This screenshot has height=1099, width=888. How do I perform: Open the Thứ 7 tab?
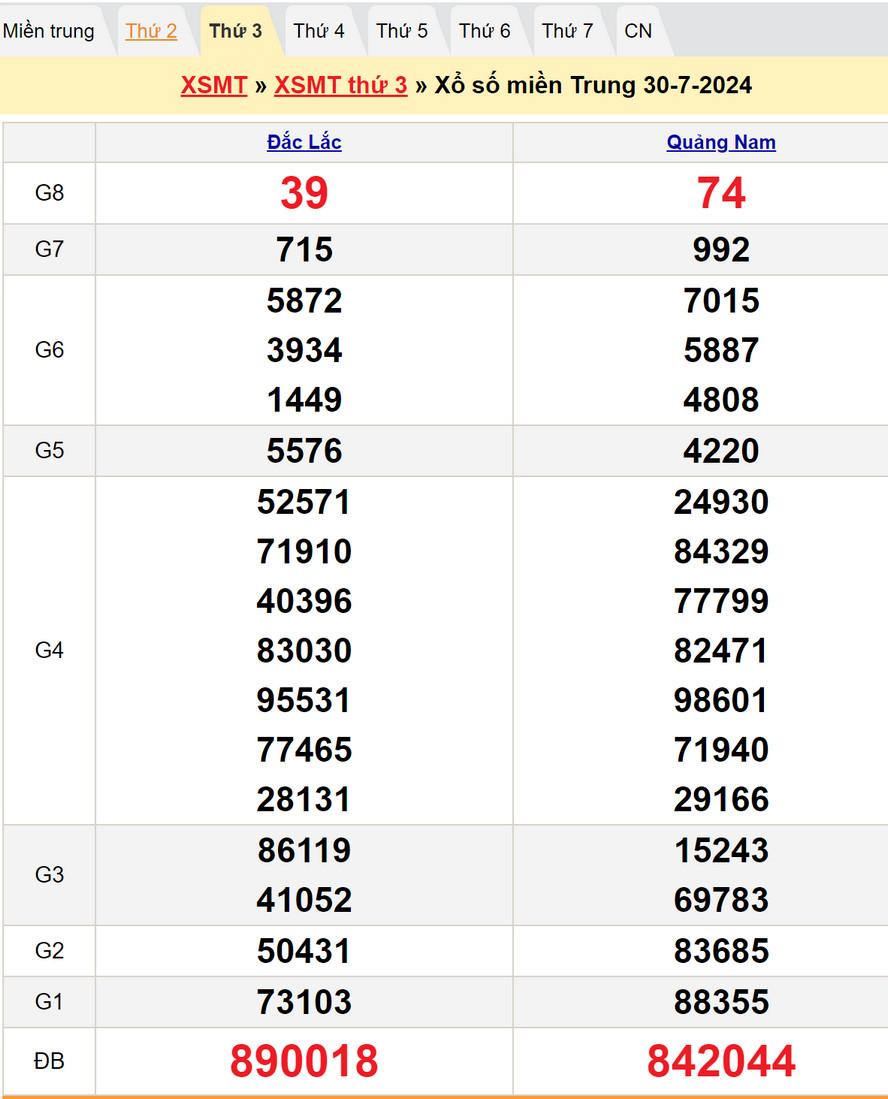point(568,31)
